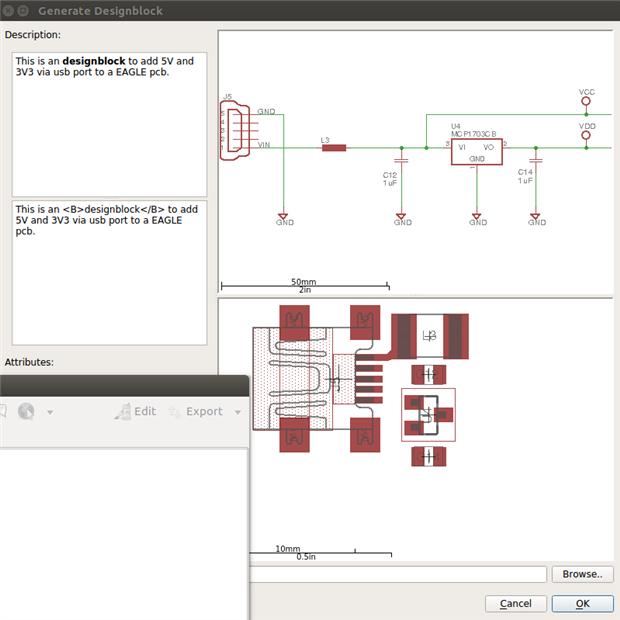Click the globe browser icon
Screen dimensions: 620x620
coord(26,411)
